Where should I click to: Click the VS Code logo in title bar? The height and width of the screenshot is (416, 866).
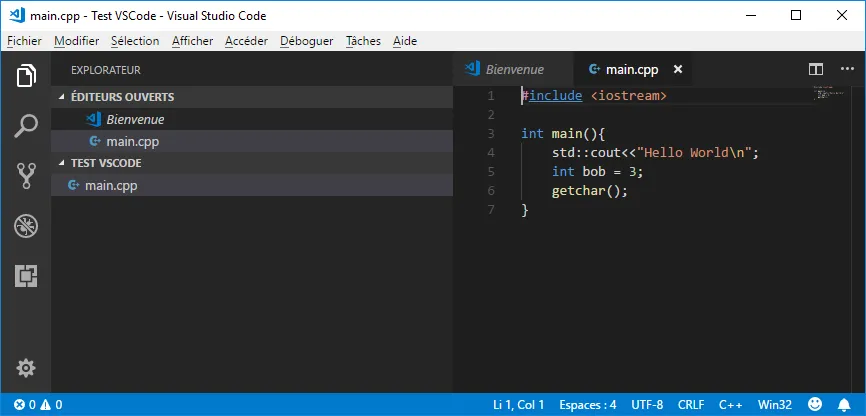[18, 15]
